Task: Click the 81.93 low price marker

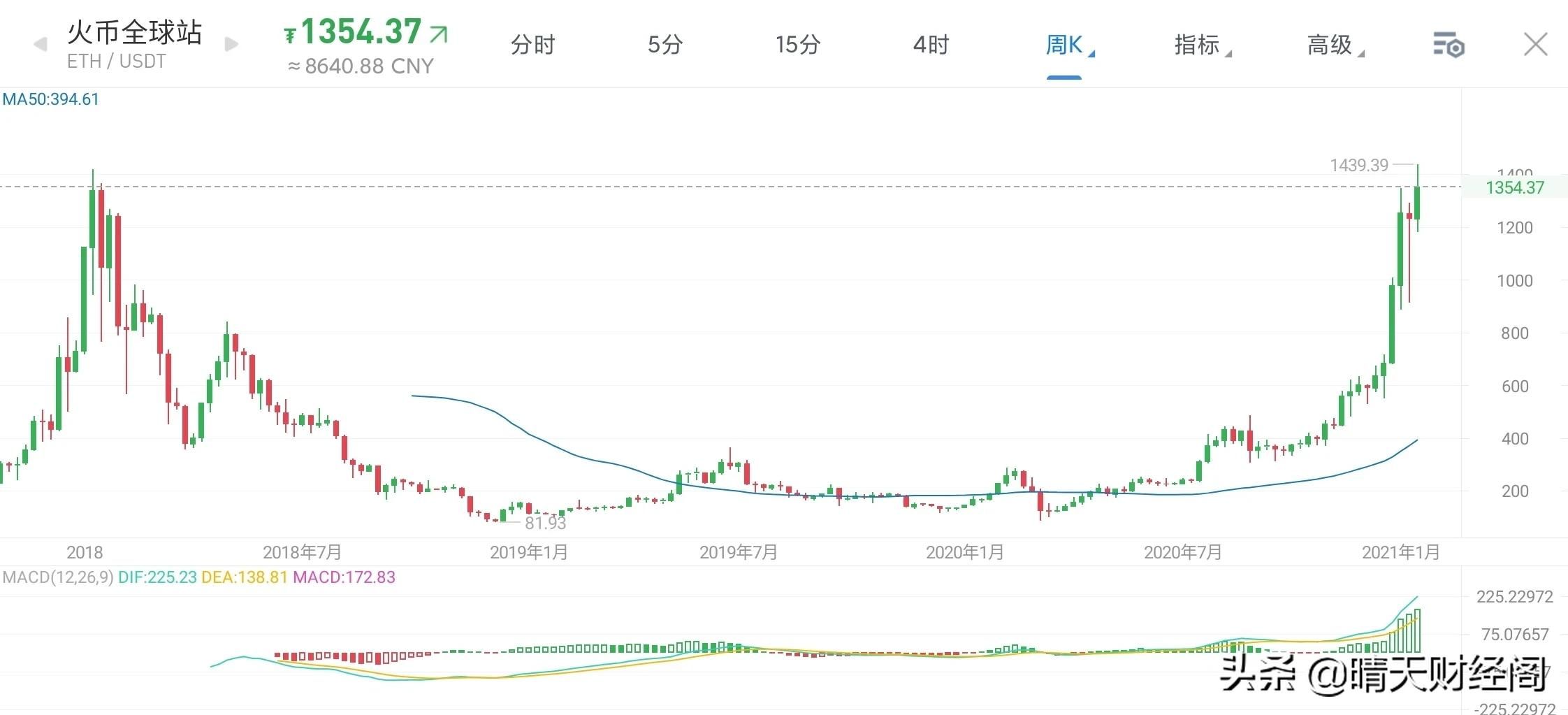Action: tap(545, 523)
